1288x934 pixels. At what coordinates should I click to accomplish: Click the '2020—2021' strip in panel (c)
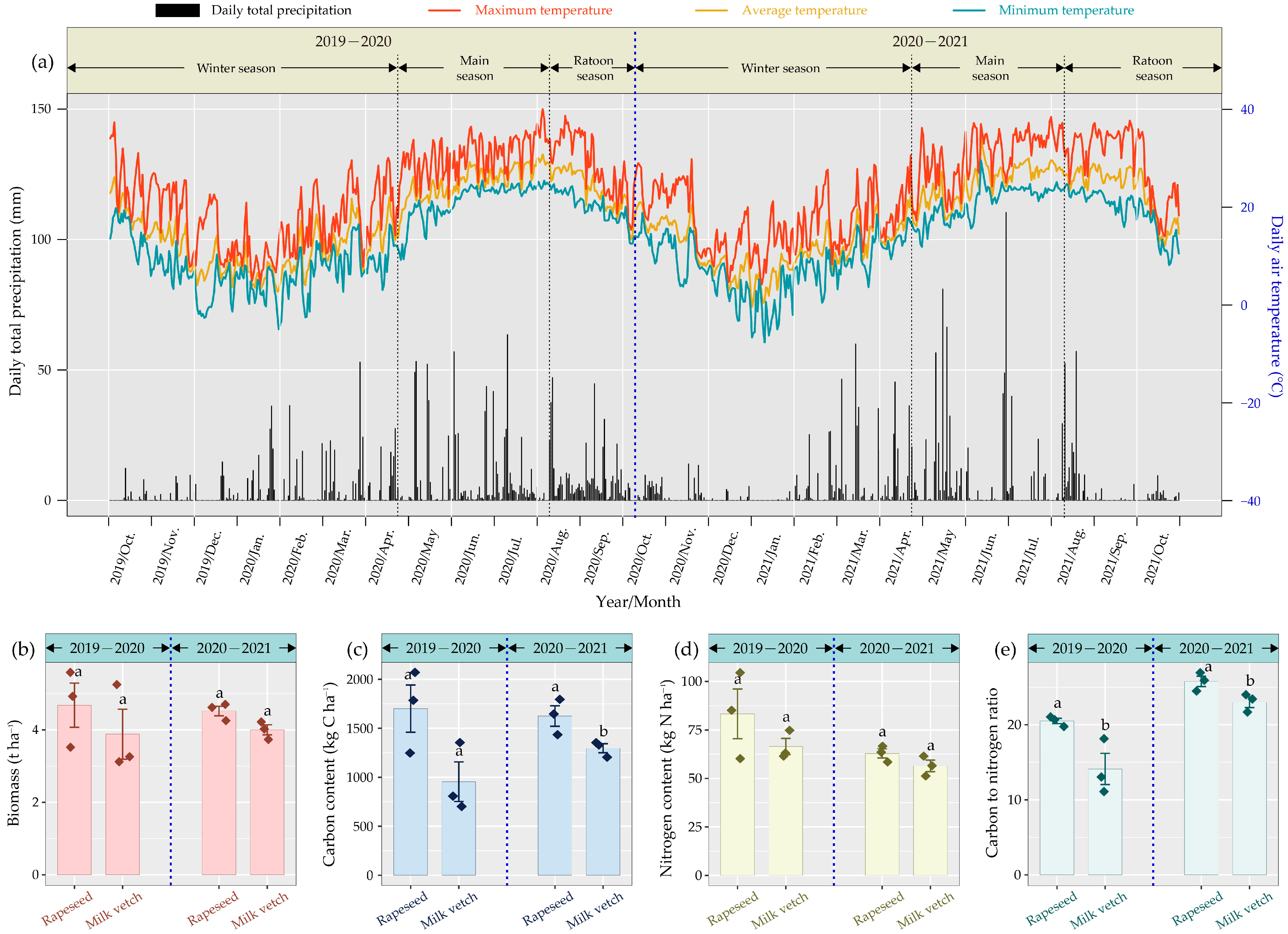coord(570,648)
